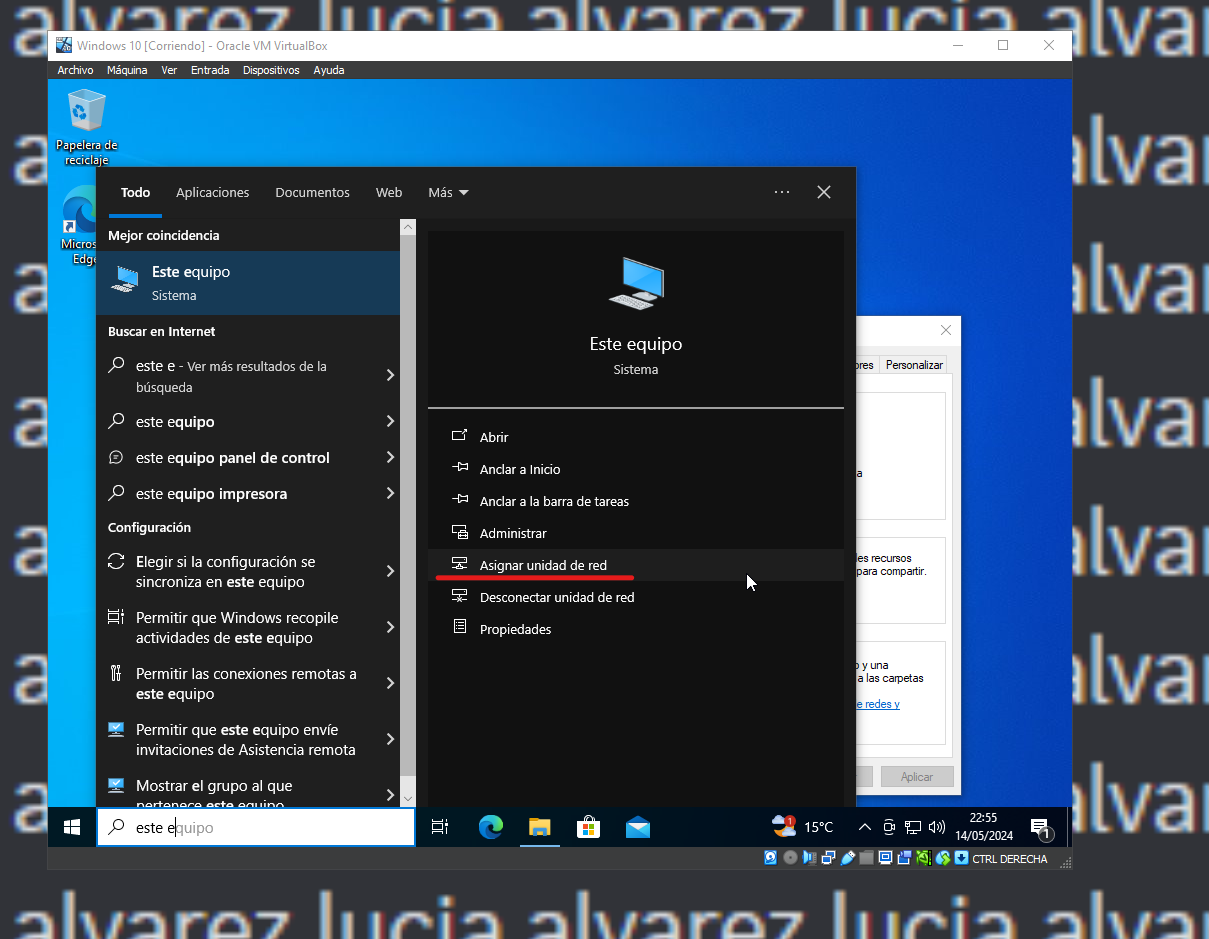1209x939 pixels.
Task: Click the optical drive icon in VirtualBox status bar
Action: 790,858
